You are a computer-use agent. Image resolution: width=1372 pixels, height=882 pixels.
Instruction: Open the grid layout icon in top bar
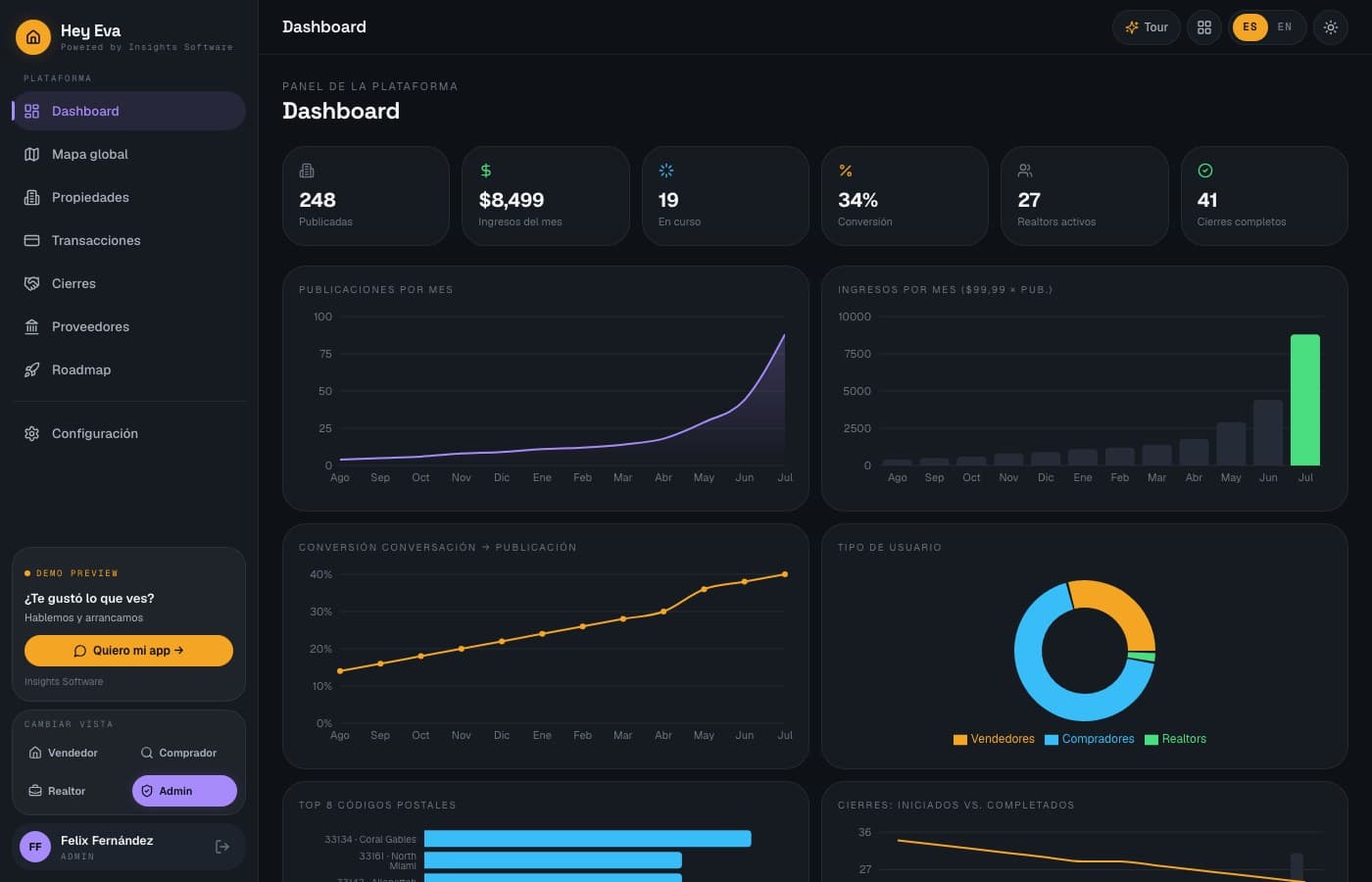(x=1204, y=27)
